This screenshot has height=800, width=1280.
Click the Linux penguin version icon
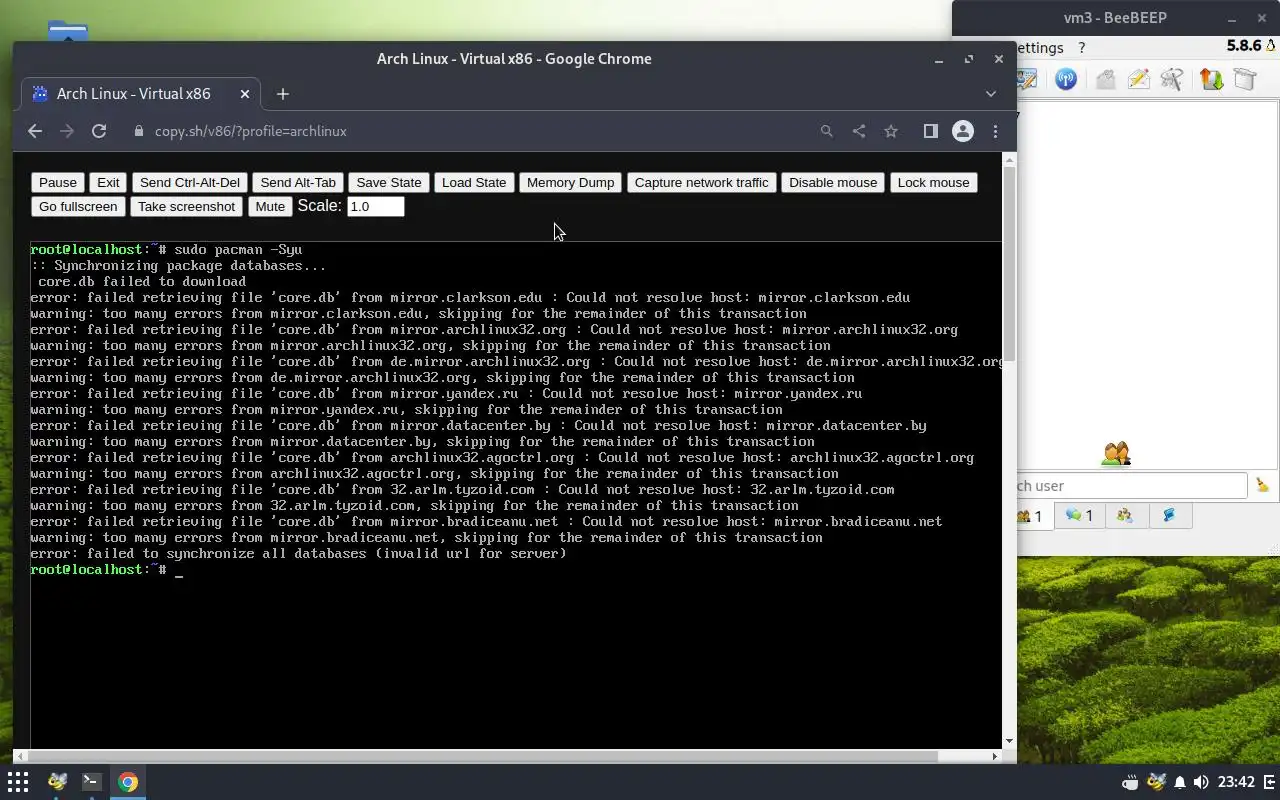pyautogui.click(x=1272, y=46)
